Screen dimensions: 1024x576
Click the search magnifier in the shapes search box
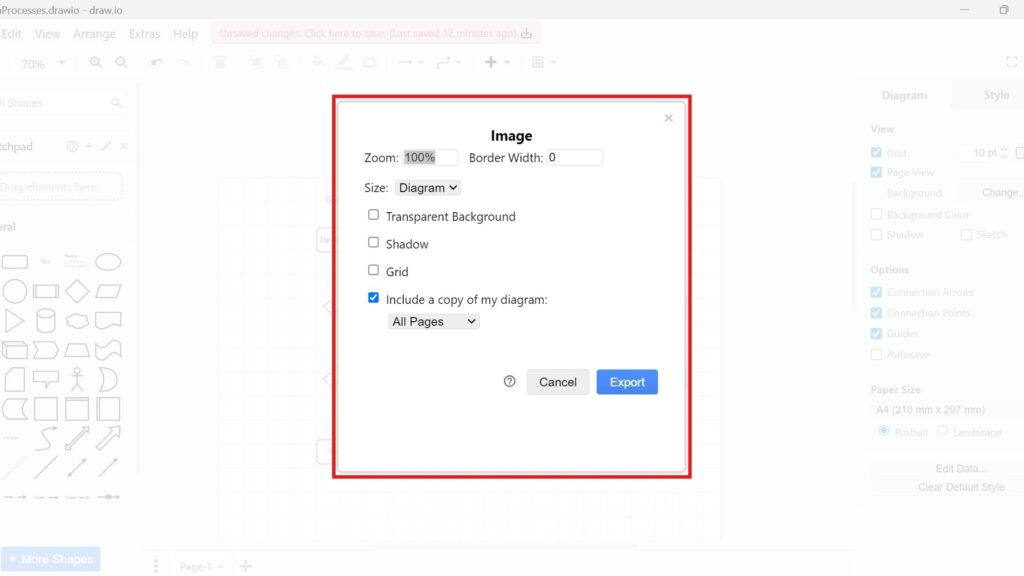[117, 103]
